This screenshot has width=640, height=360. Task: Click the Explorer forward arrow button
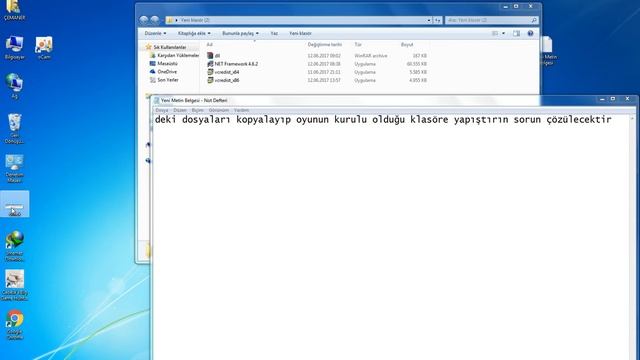[x=154, y=20]
